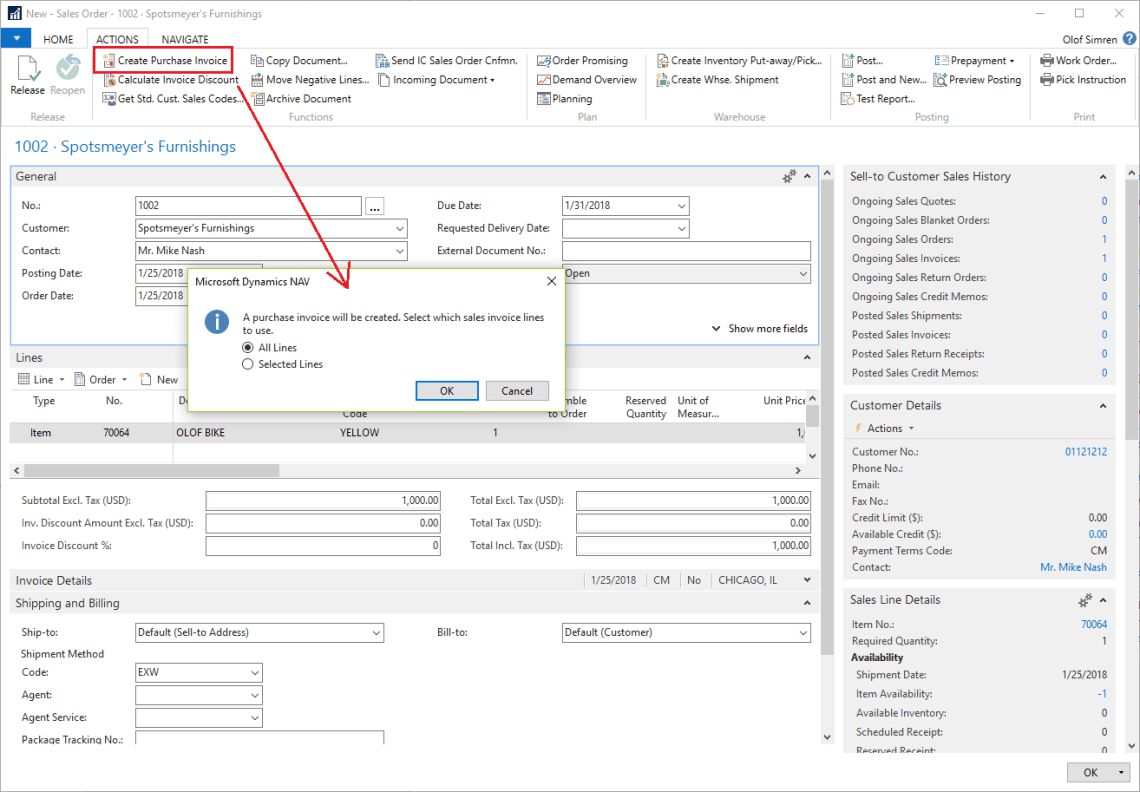Open the Agent dropdown
1140x792 pixels.
coord(254,695)
